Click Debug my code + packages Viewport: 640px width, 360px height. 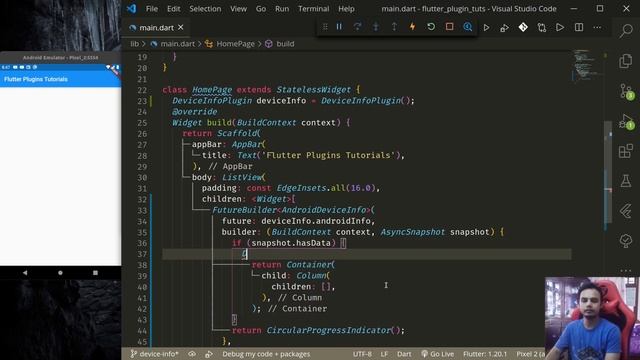[x=266, y=354]
